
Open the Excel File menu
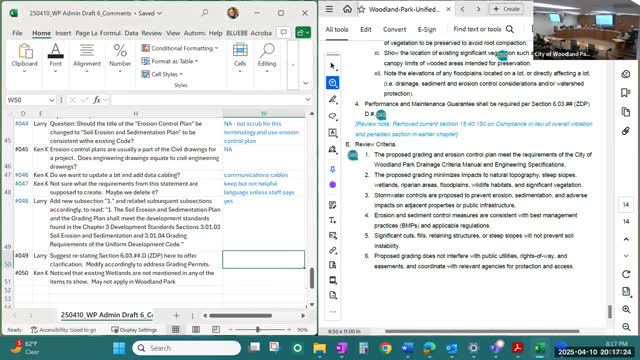pyautogui.click(x=17, y=33)
